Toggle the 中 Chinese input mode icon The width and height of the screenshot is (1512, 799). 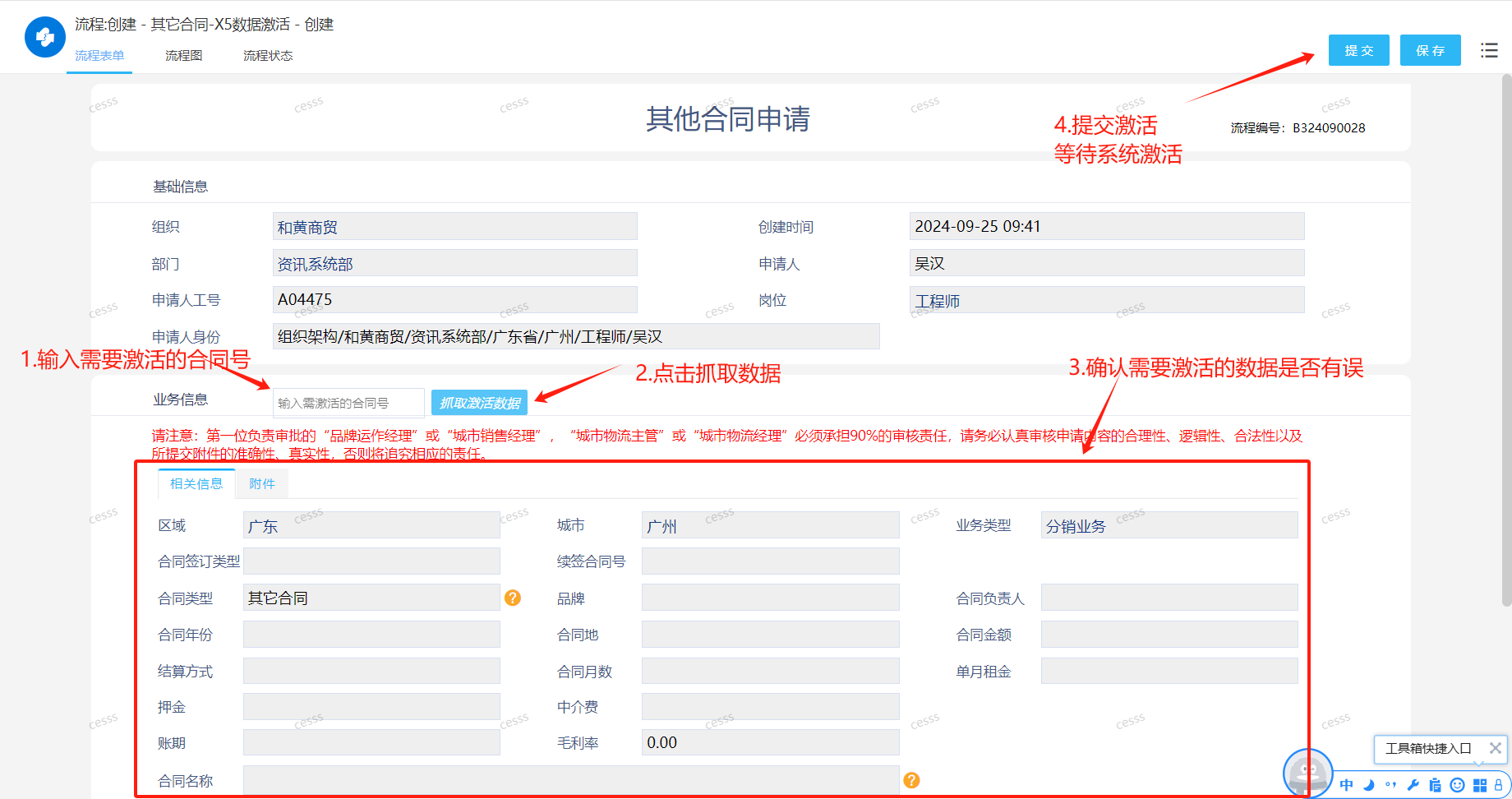(1346, 784)
